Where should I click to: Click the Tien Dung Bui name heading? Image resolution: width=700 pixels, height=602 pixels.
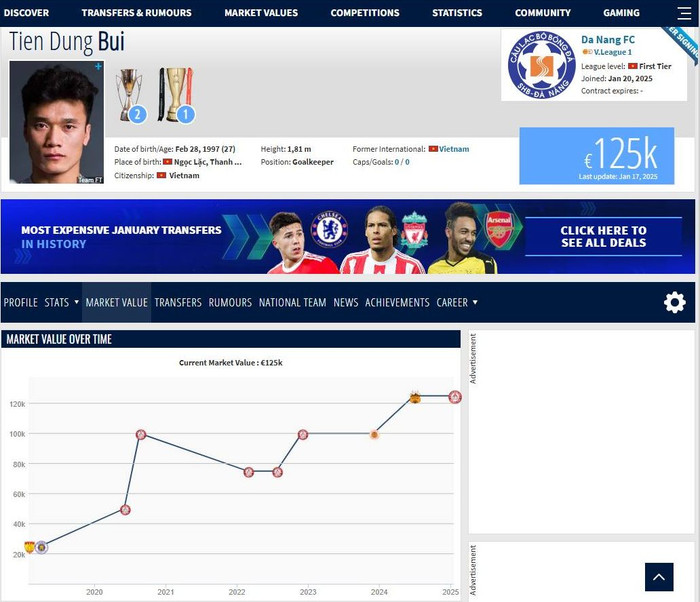pyautogui.click(x=67, y=42)
